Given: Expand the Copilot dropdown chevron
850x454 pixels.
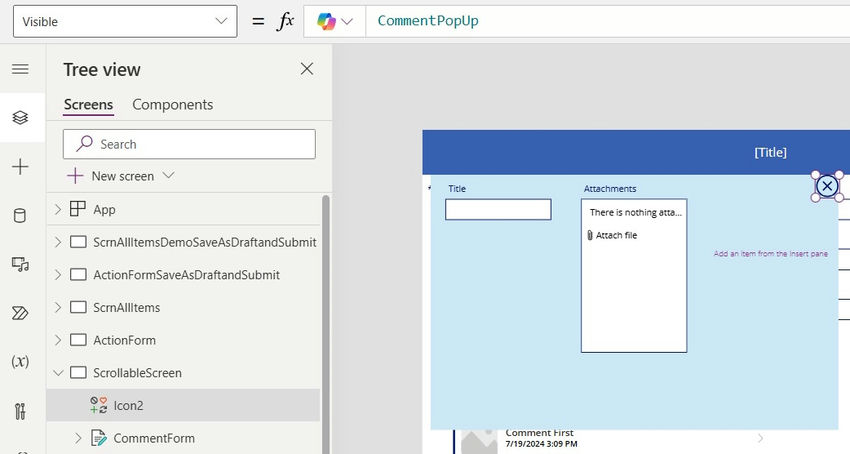Looking at the screenshot, I should coord(347,22).
